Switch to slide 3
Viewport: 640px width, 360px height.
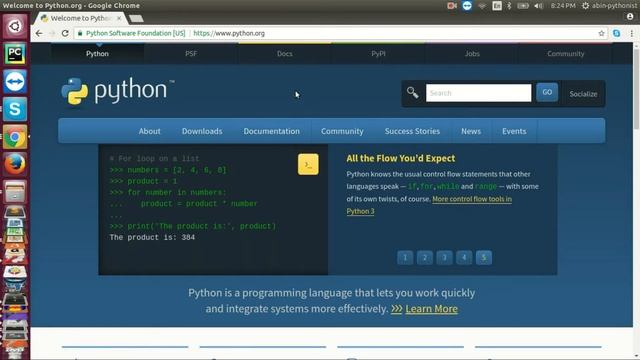(x=444, y=258)
